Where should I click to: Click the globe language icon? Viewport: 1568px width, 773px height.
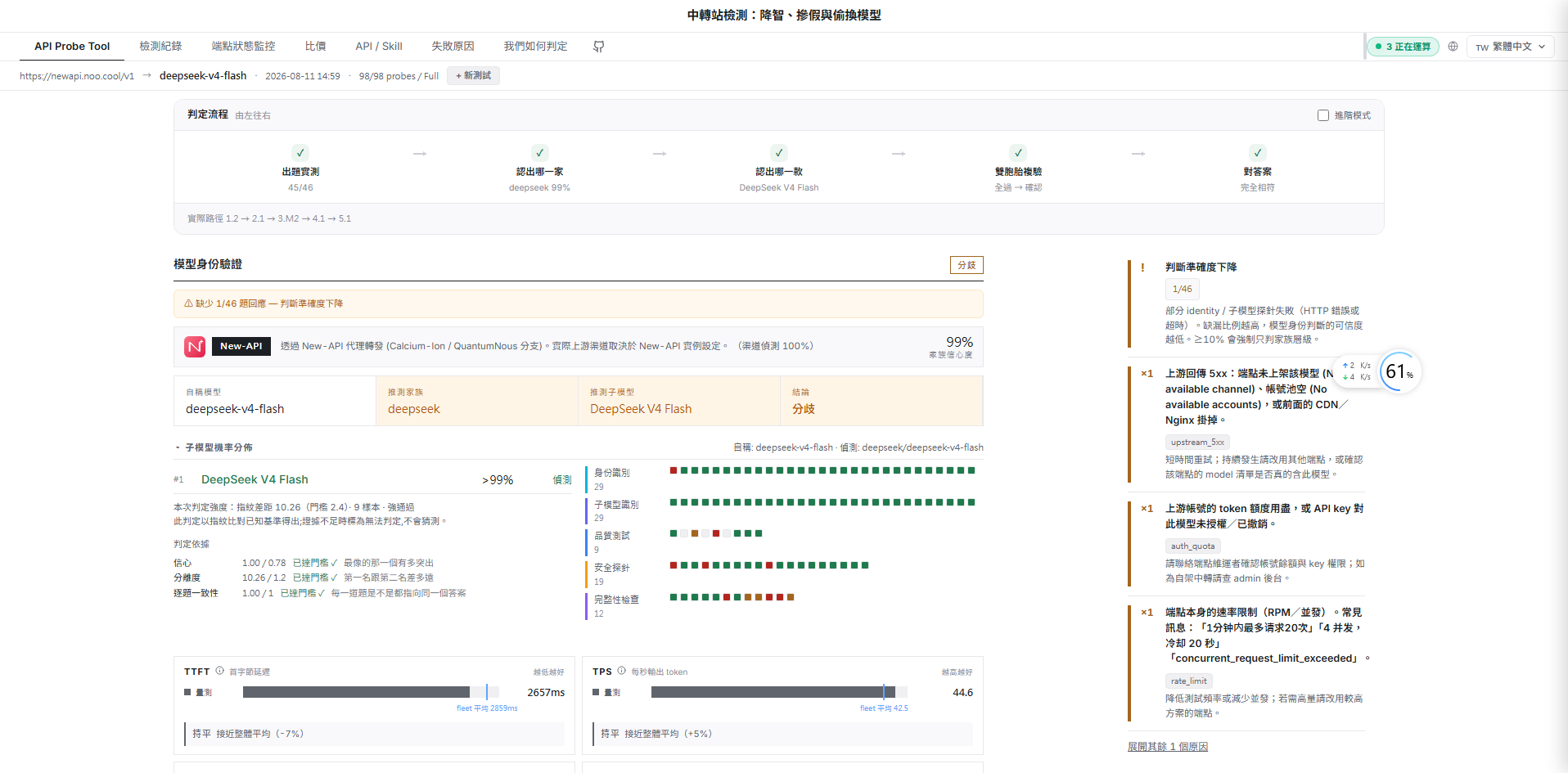pos(1453,47)
